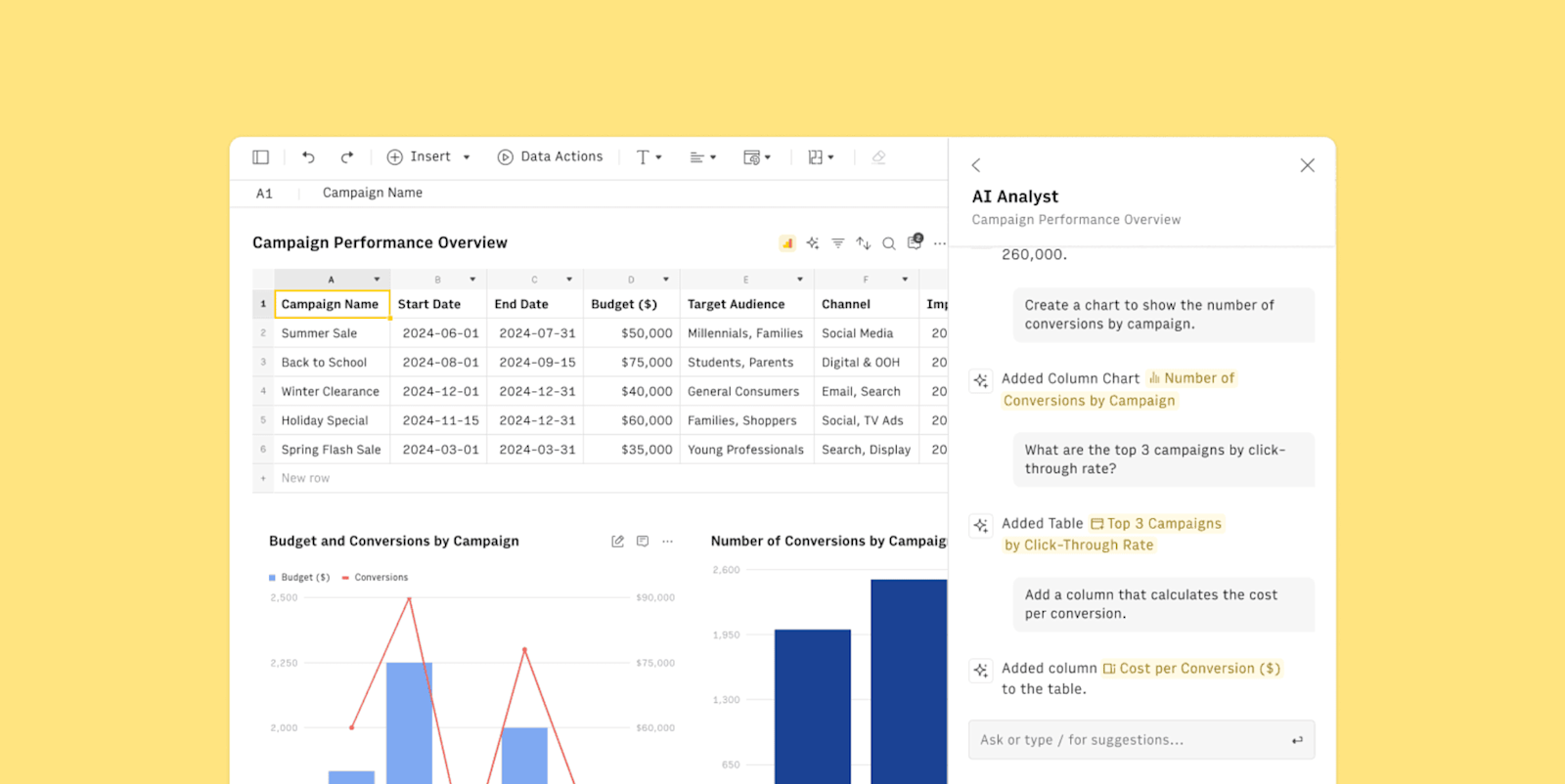This screenshot has width=1565, height=784.
Task: Open column D dropdown arrow
Action: click(666, 280)
